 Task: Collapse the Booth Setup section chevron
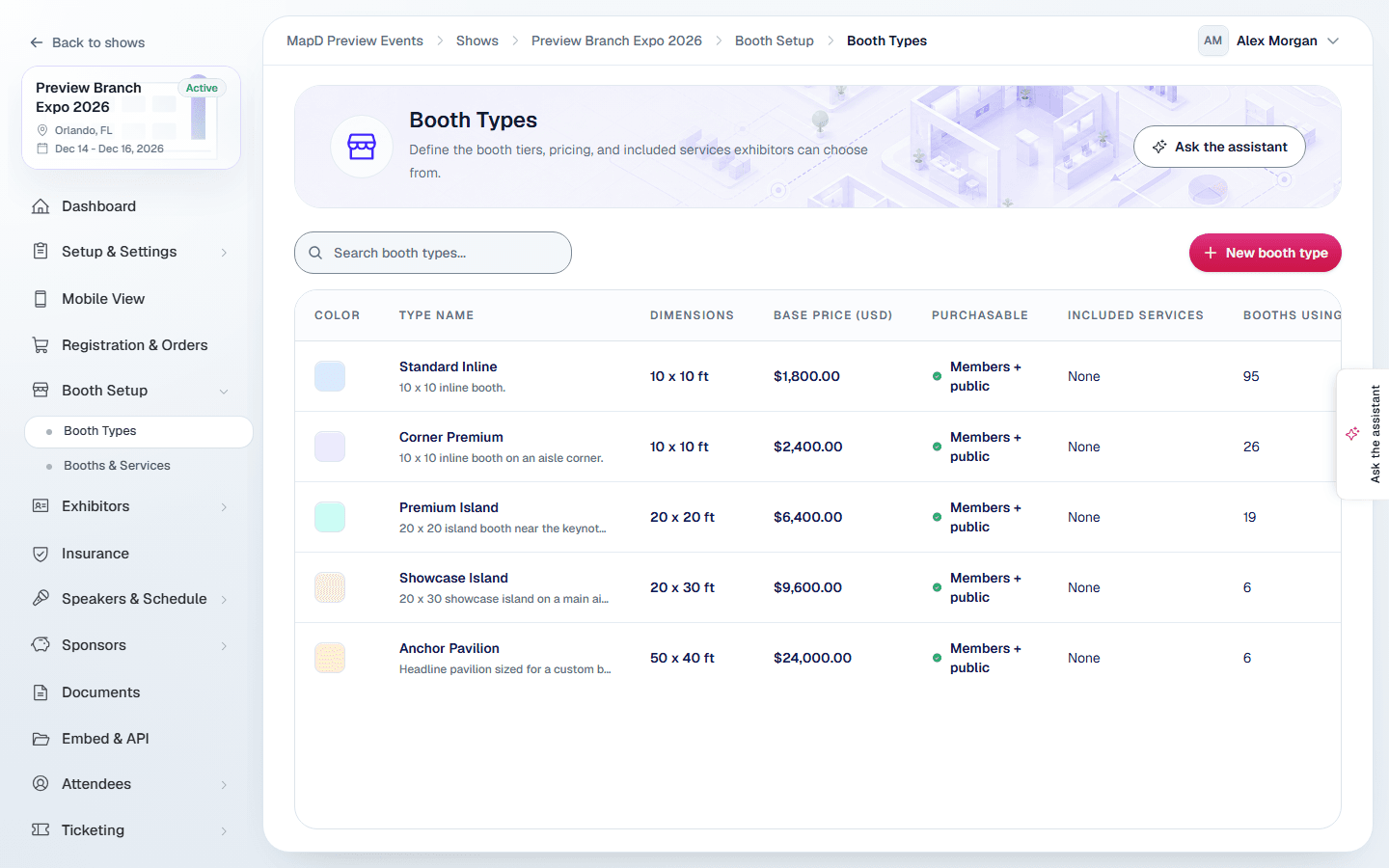[224, 392]
